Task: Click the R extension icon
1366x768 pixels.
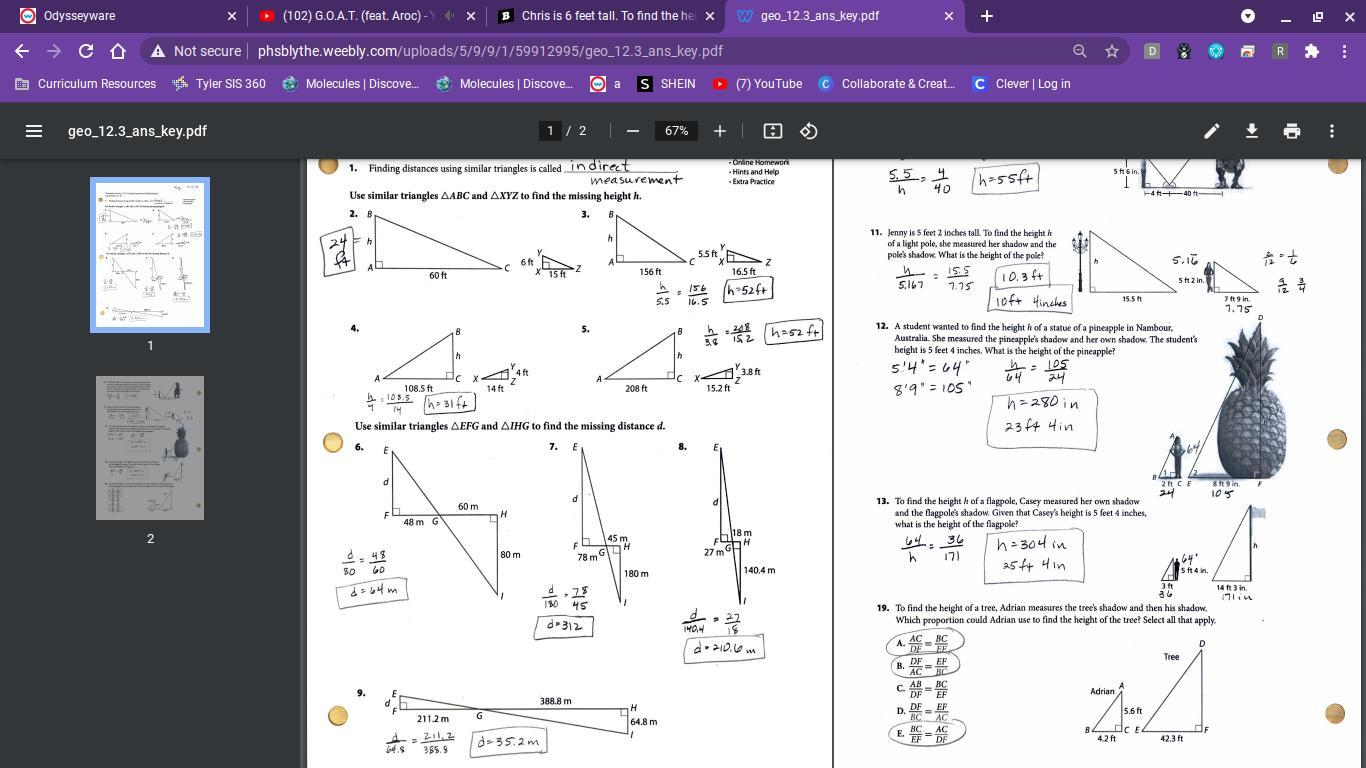Action: (x=1280, y=51)
